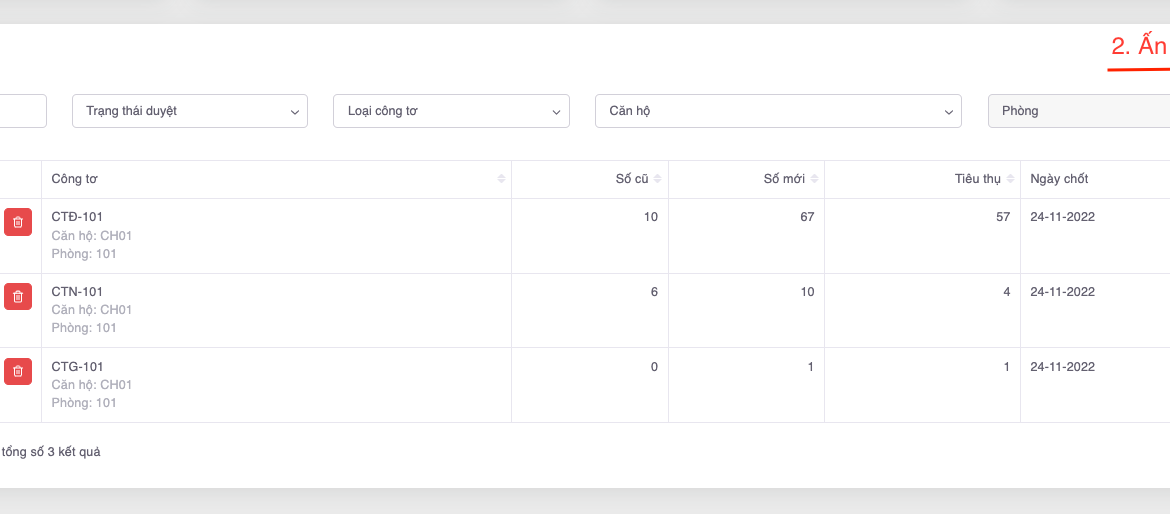
Task: Click new reading value 67
Action: tap(806, 217)
